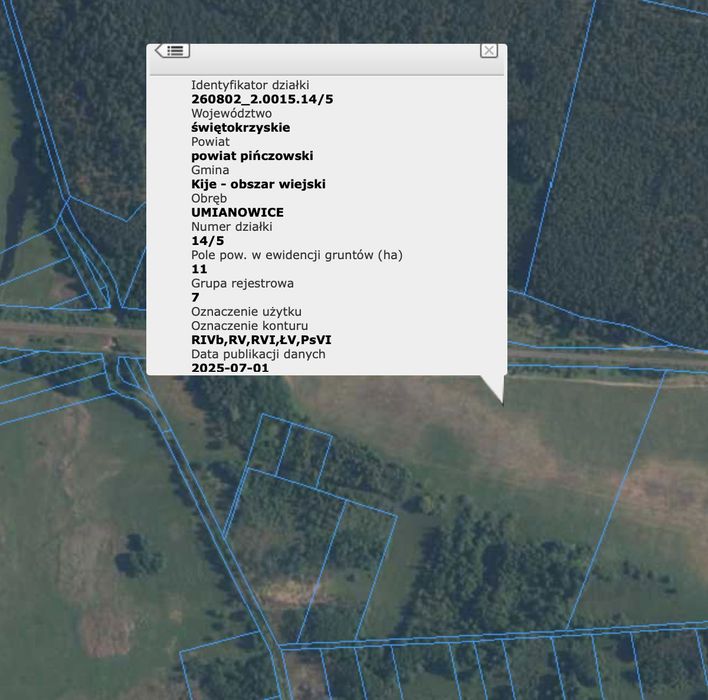
Task: Click the Grupa rejestrowa label
Action: click(x=242, y=284)
